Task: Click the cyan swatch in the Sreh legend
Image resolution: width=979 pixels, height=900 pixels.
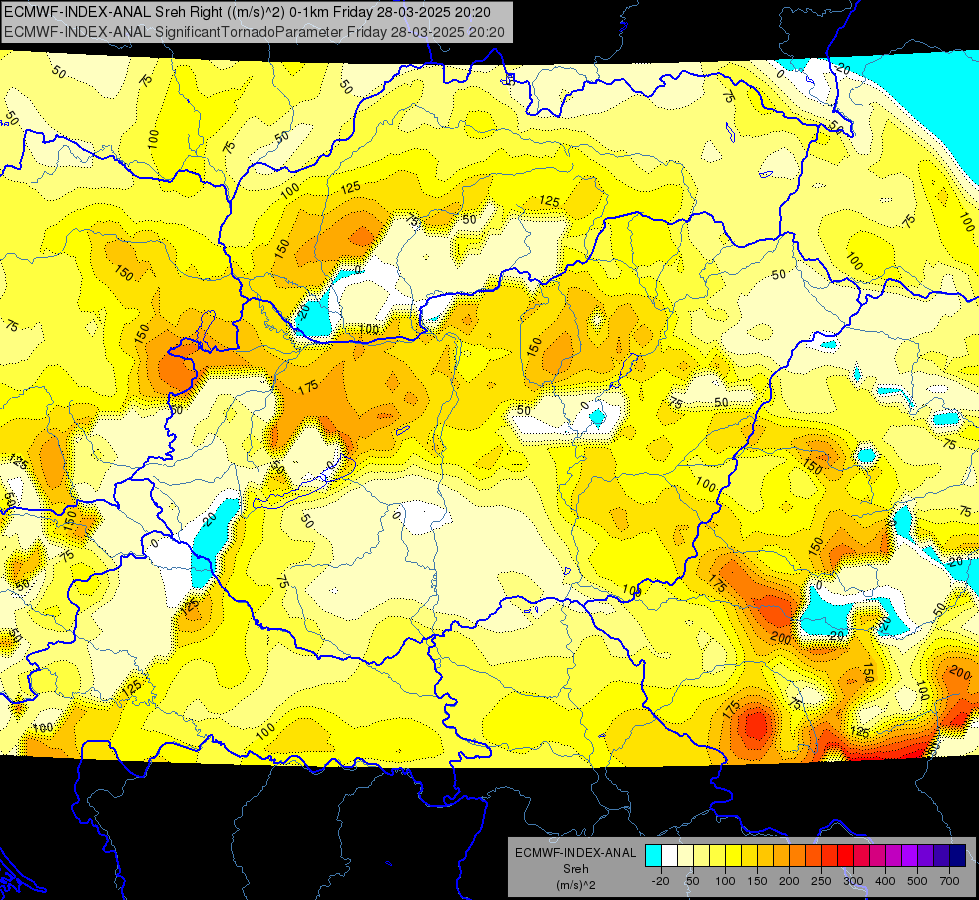Action: click(653, 855)
